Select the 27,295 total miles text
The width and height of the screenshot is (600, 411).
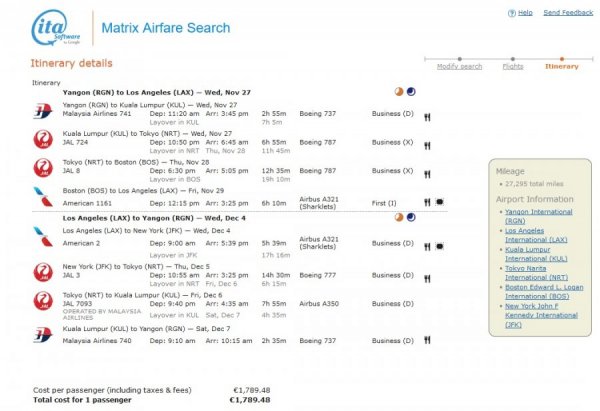point(534,184)
